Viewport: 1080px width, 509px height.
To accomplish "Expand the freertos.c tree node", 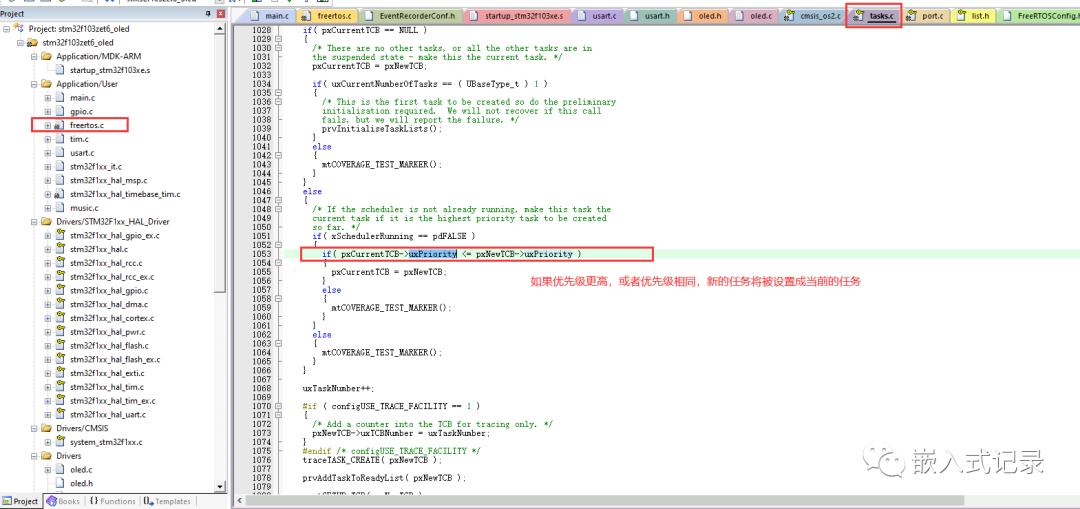I will pos(48,125).
